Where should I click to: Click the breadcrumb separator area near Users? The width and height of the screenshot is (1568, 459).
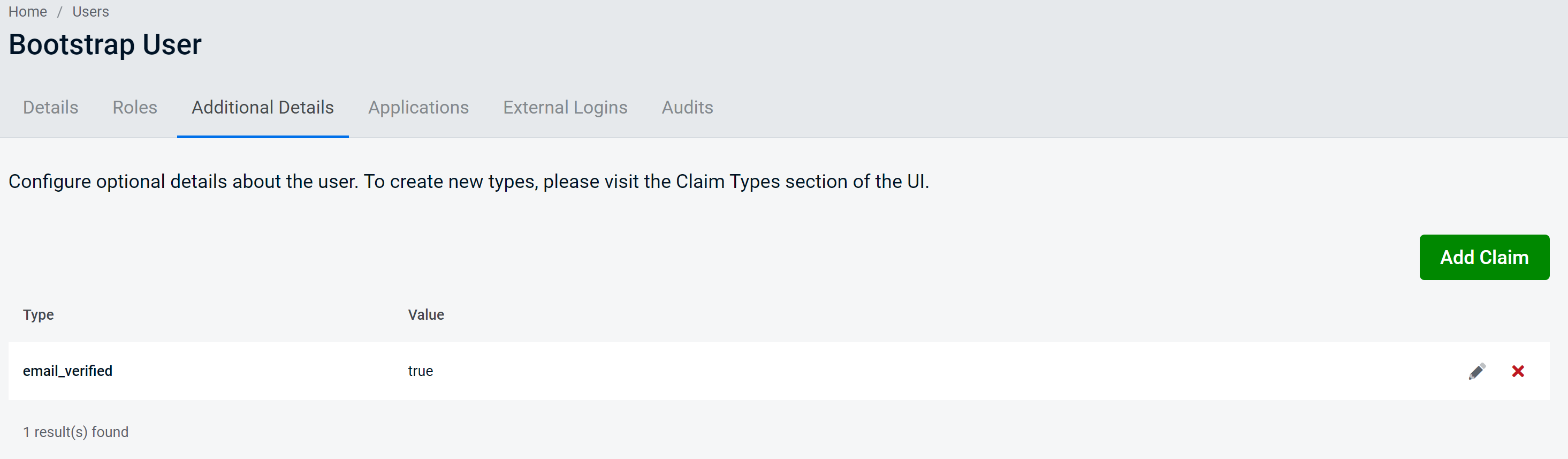click(x=59, y=11)
